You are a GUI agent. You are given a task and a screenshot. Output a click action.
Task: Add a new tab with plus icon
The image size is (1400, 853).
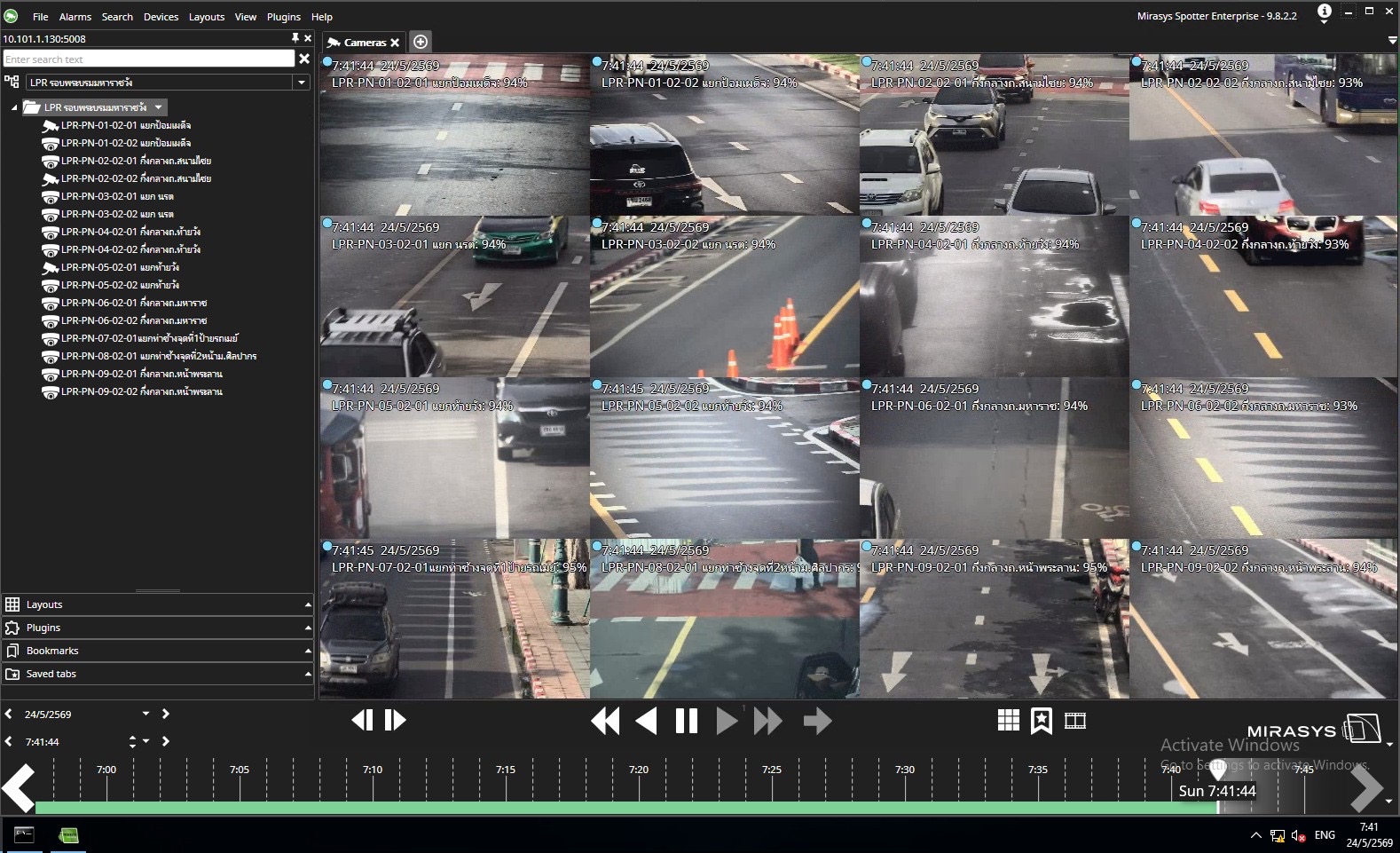pyautogui.click(x=421, y=42)
